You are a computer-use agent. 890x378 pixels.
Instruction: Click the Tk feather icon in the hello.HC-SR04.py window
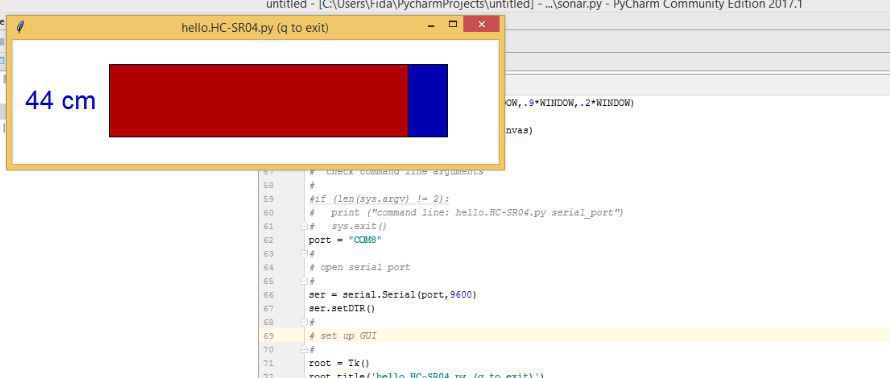point(20,27)
